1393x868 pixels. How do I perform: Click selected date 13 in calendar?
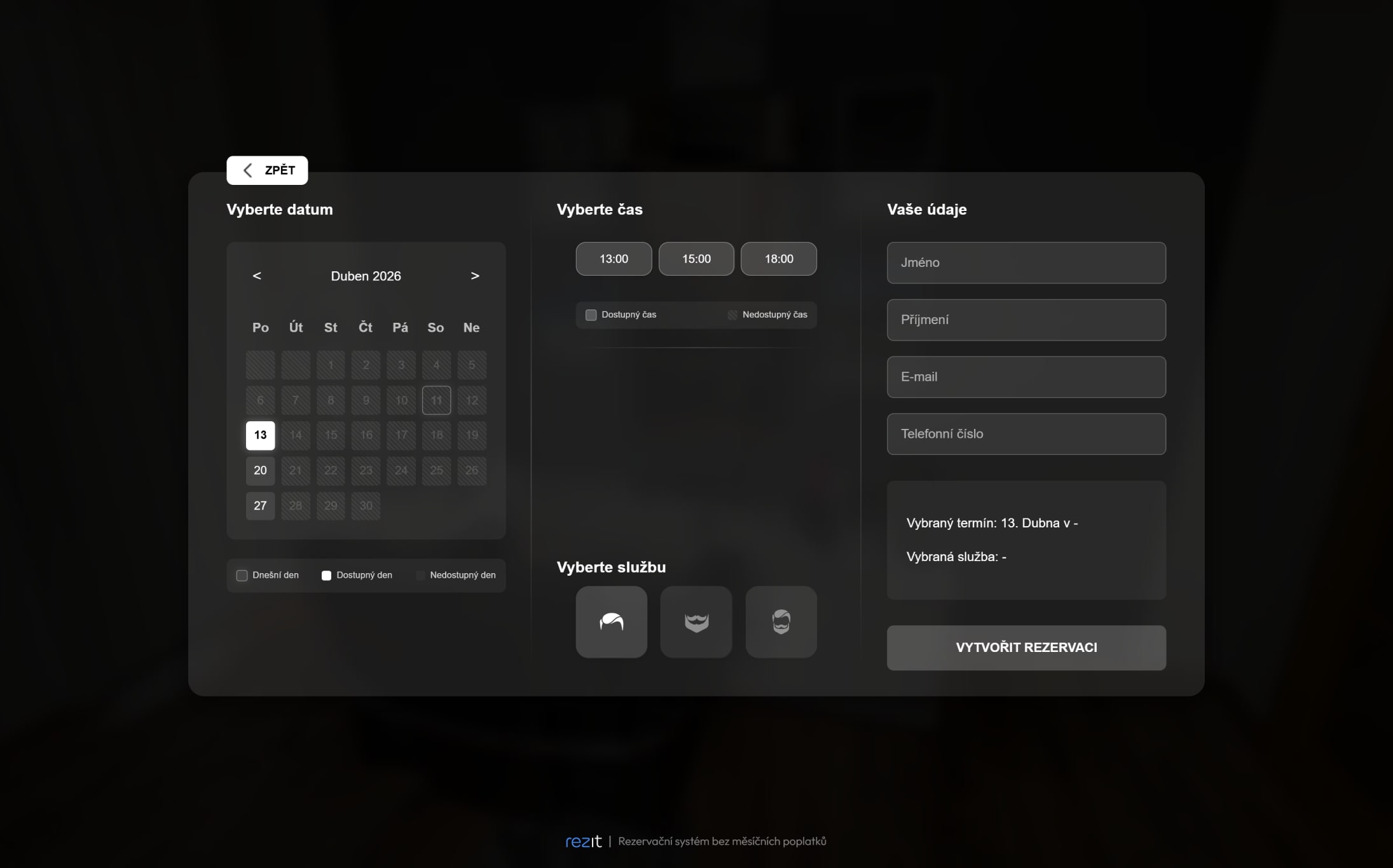[260, 435]
